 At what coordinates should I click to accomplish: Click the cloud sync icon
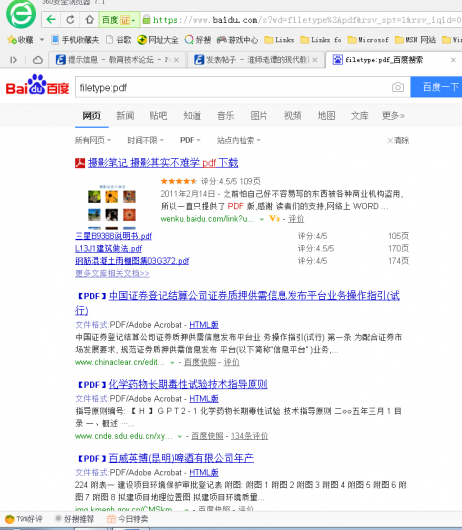click(38, 60)
